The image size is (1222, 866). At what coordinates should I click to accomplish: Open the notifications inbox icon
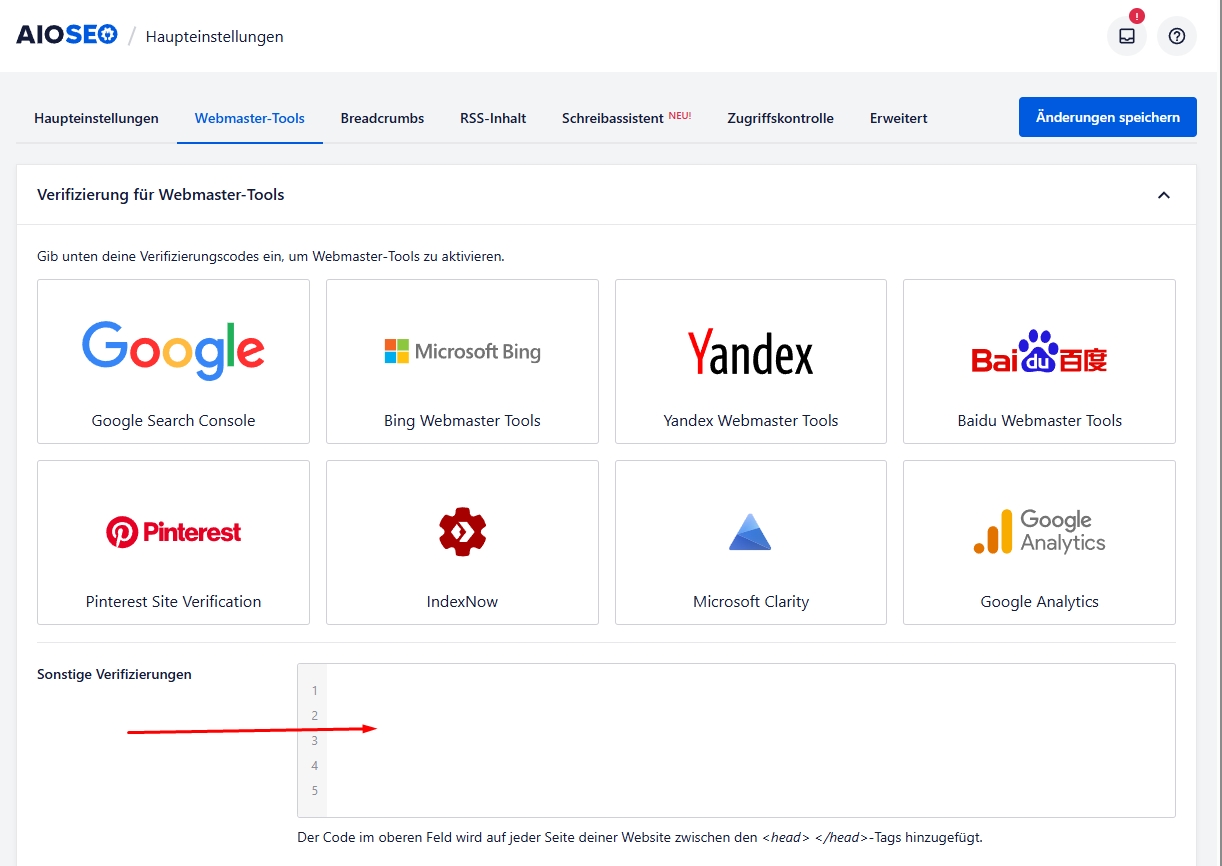[x=1127, y=36]
